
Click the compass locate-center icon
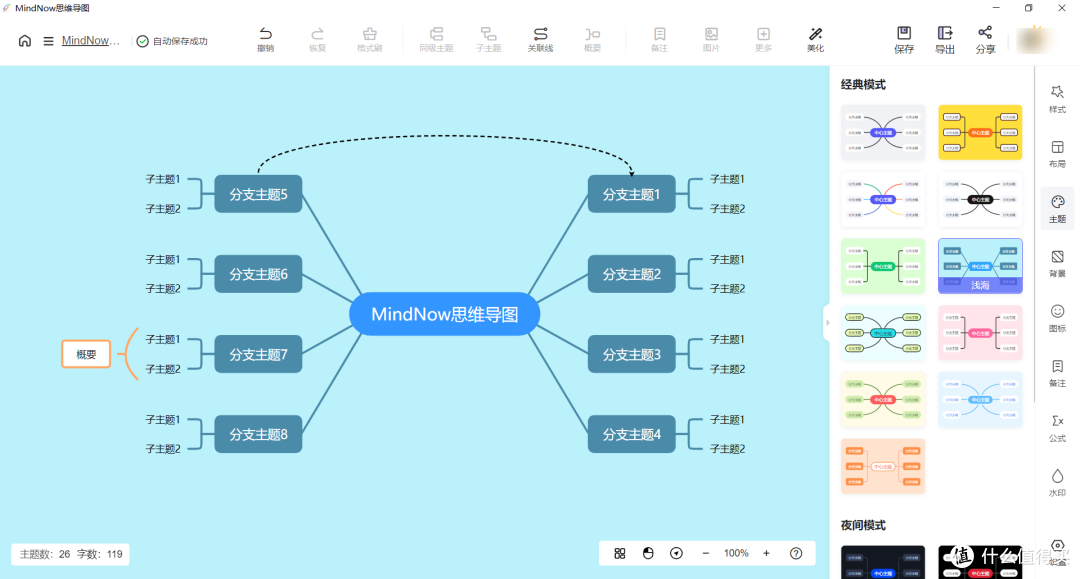[x=676, y=554]
